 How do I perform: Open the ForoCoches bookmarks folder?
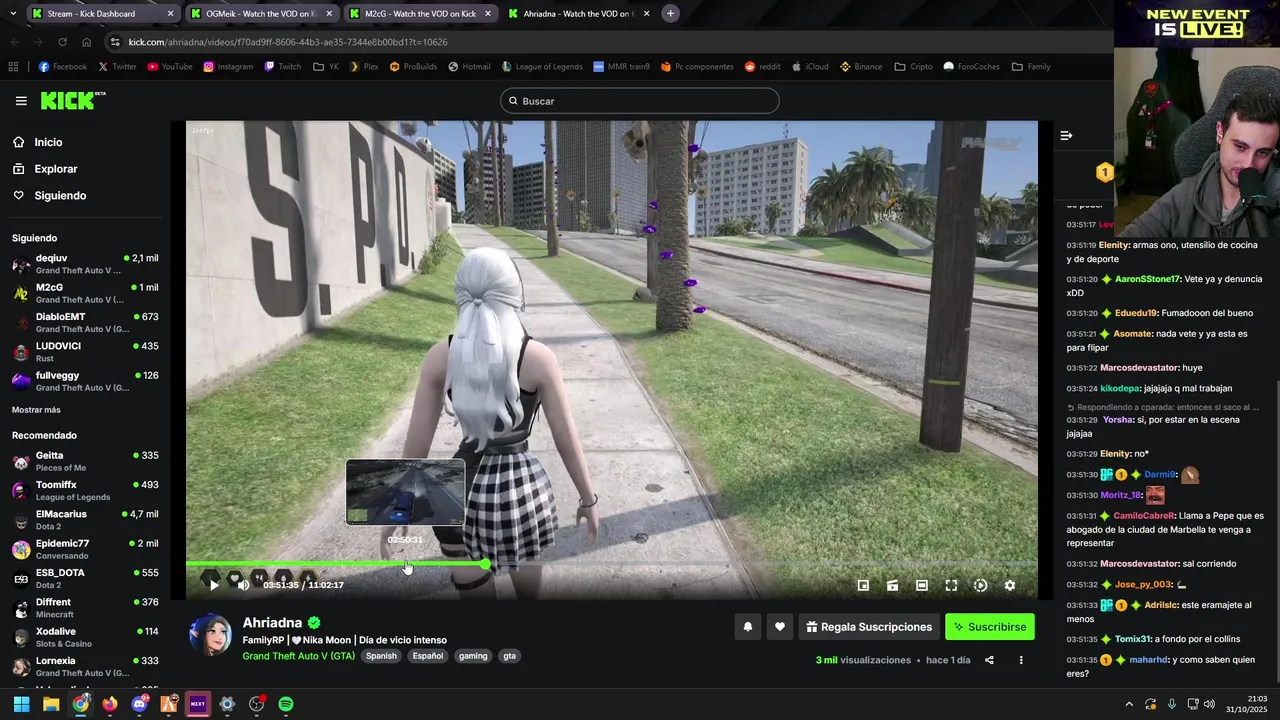pos(971,67)
